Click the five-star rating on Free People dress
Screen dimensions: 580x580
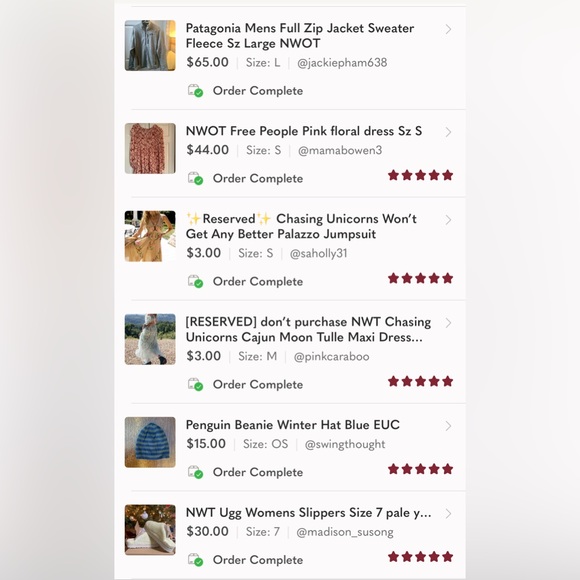[x=421, y=175]
